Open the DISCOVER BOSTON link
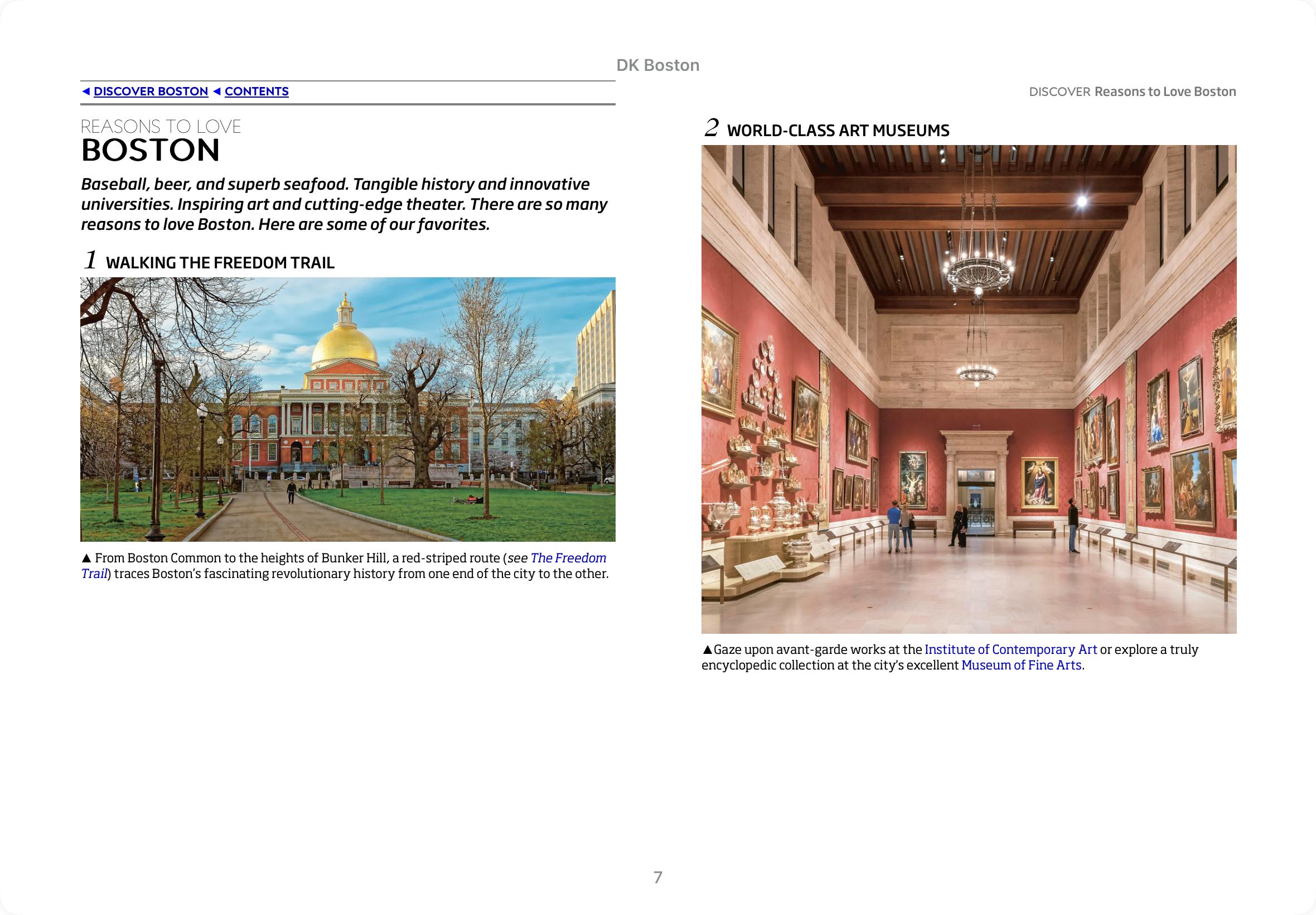The image size is (1316, 915). 151,92
